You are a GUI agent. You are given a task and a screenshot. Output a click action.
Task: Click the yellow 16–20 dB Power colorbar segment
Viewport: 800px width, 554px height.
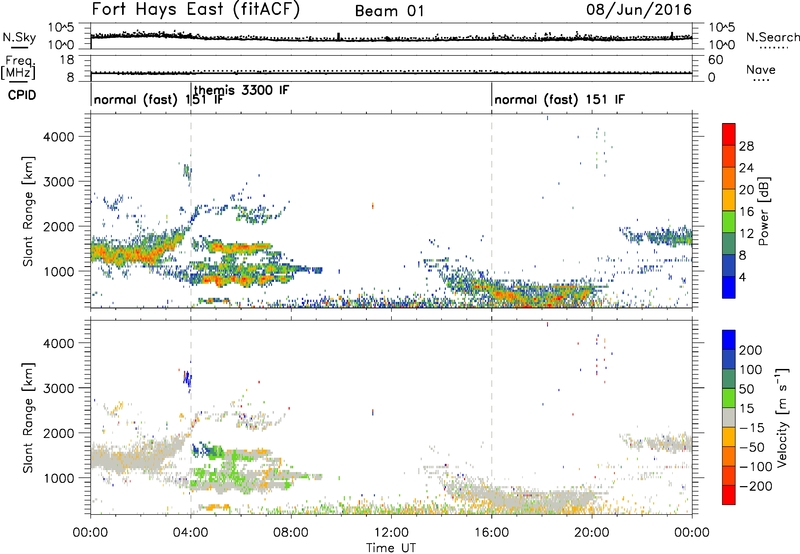(x=729, y=200)
